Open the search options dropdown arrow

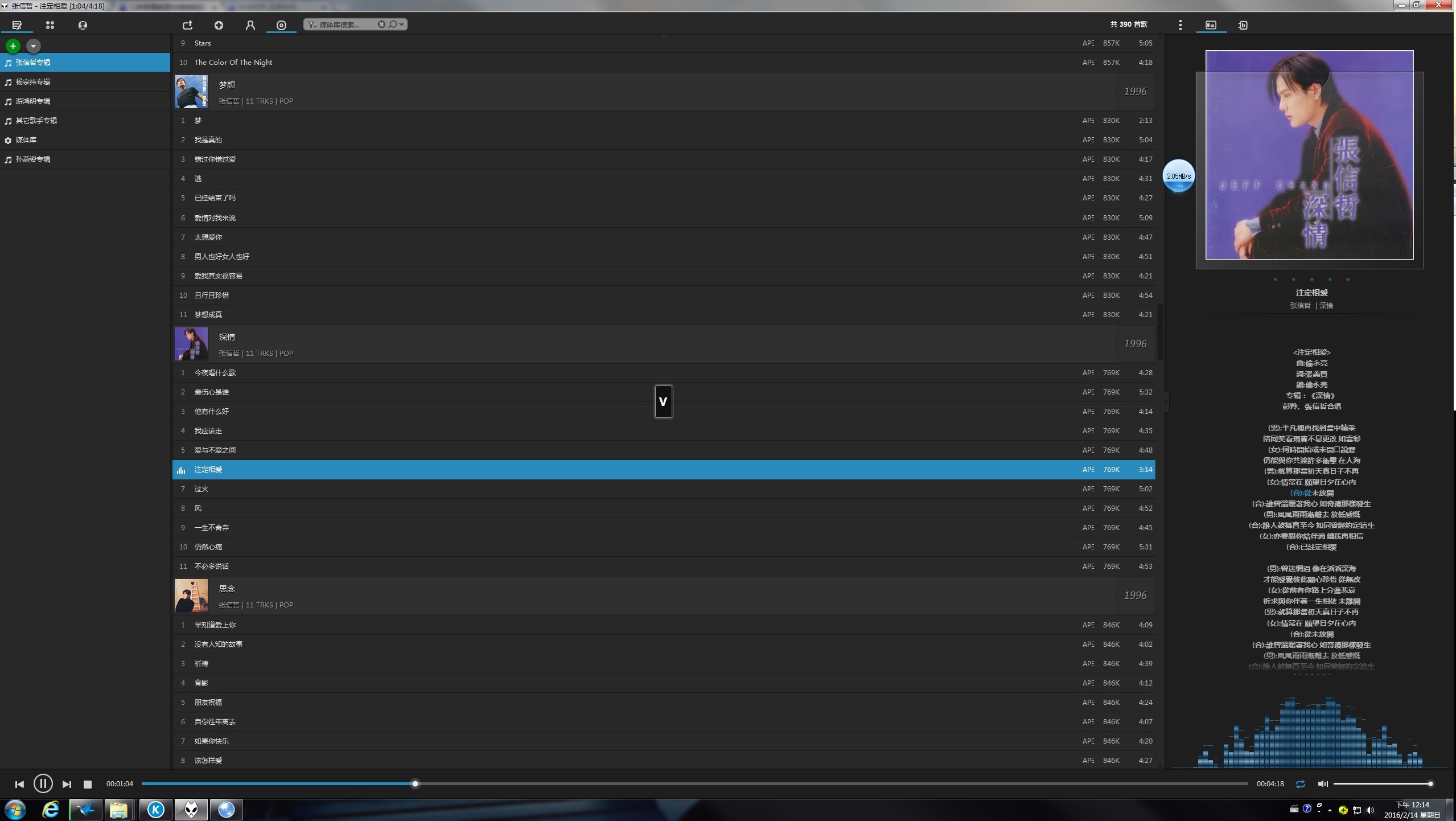point(401,24)
